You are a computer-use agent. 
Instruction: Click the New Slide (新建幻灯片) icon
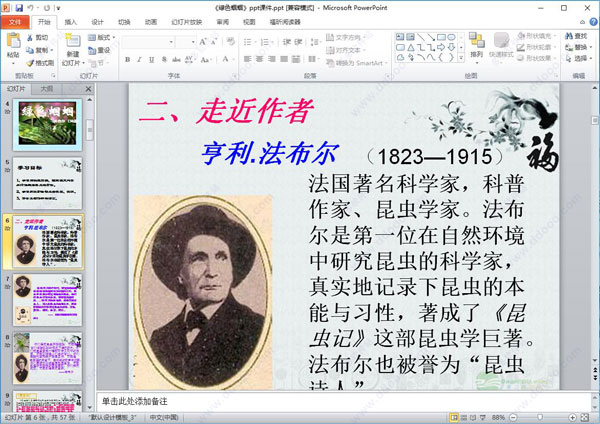click(x=73, y=41)
